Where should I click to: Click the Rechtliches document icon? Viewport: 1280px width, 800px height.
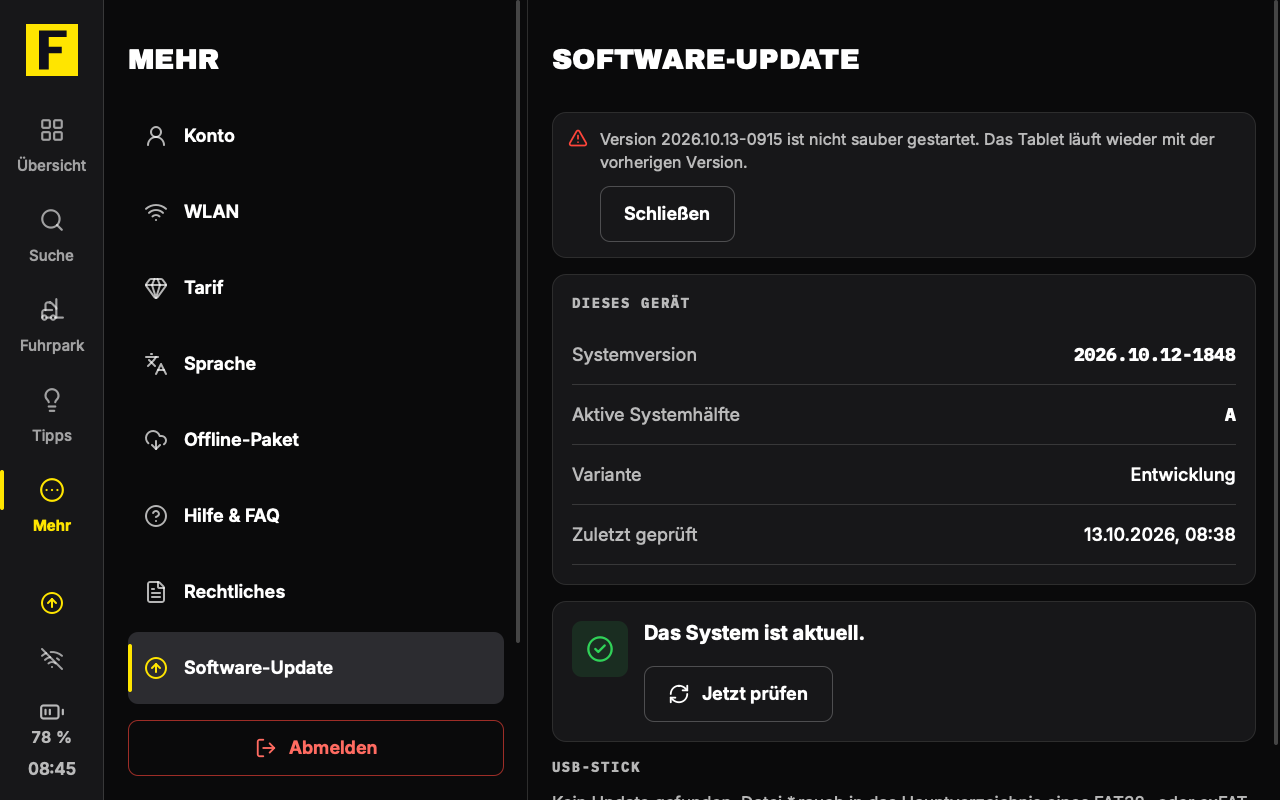click(156, 592)
